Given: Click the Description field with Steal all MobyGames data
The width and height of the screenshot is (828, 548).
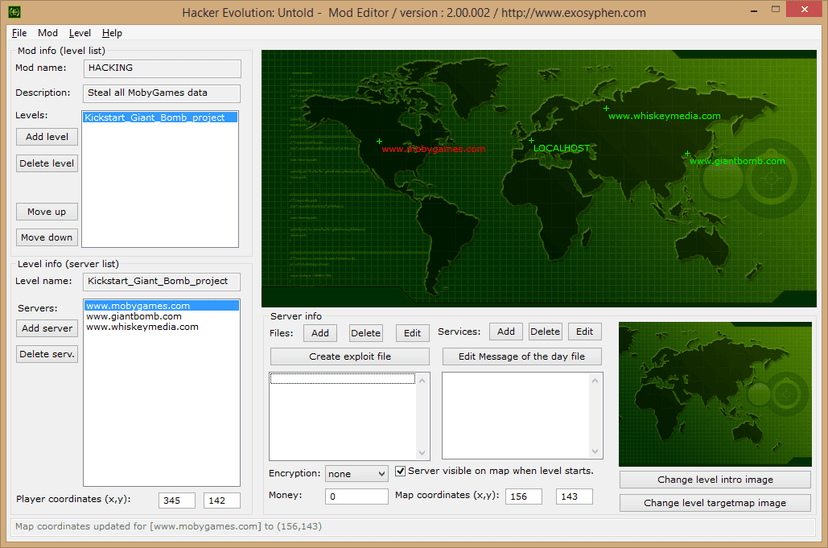Looking at the screenshot, I should 162,93.
